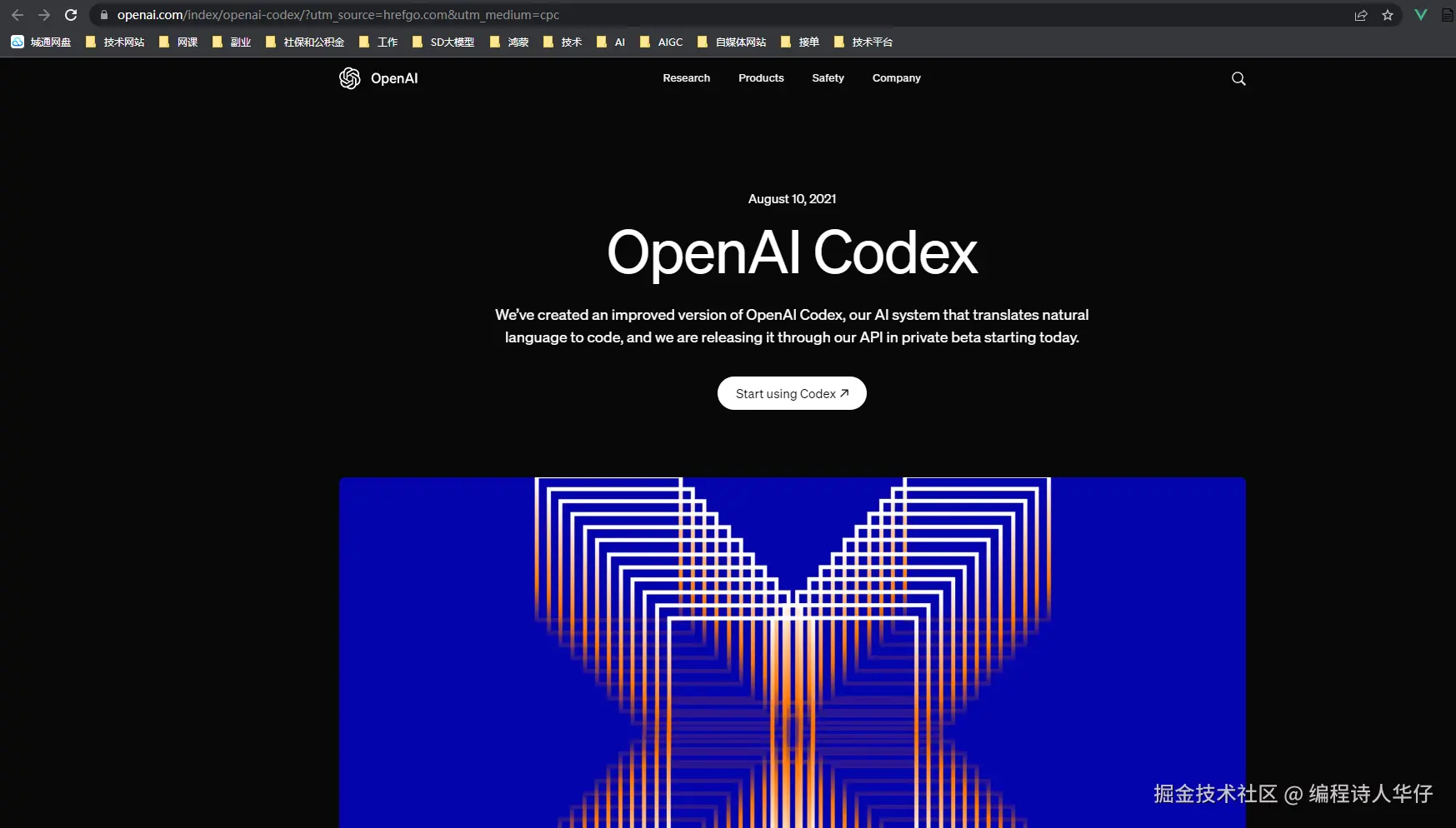Image resolution: width=1456 pixels, height=828 pixels.
Task: Open the AI bookmark folder
Action: (611, 42)
